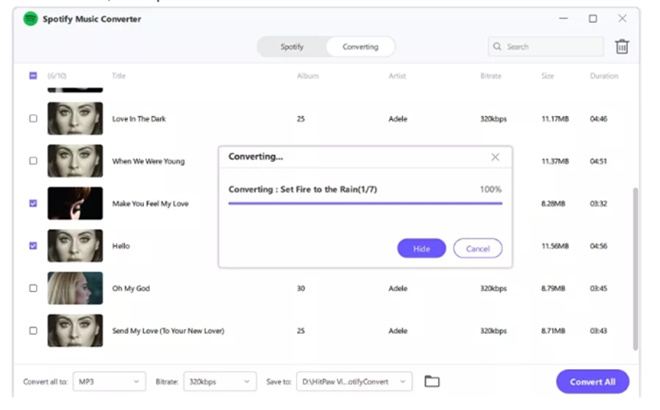660x410 pixels.
Task: Select the Converting tab
Action: point(360,47)
